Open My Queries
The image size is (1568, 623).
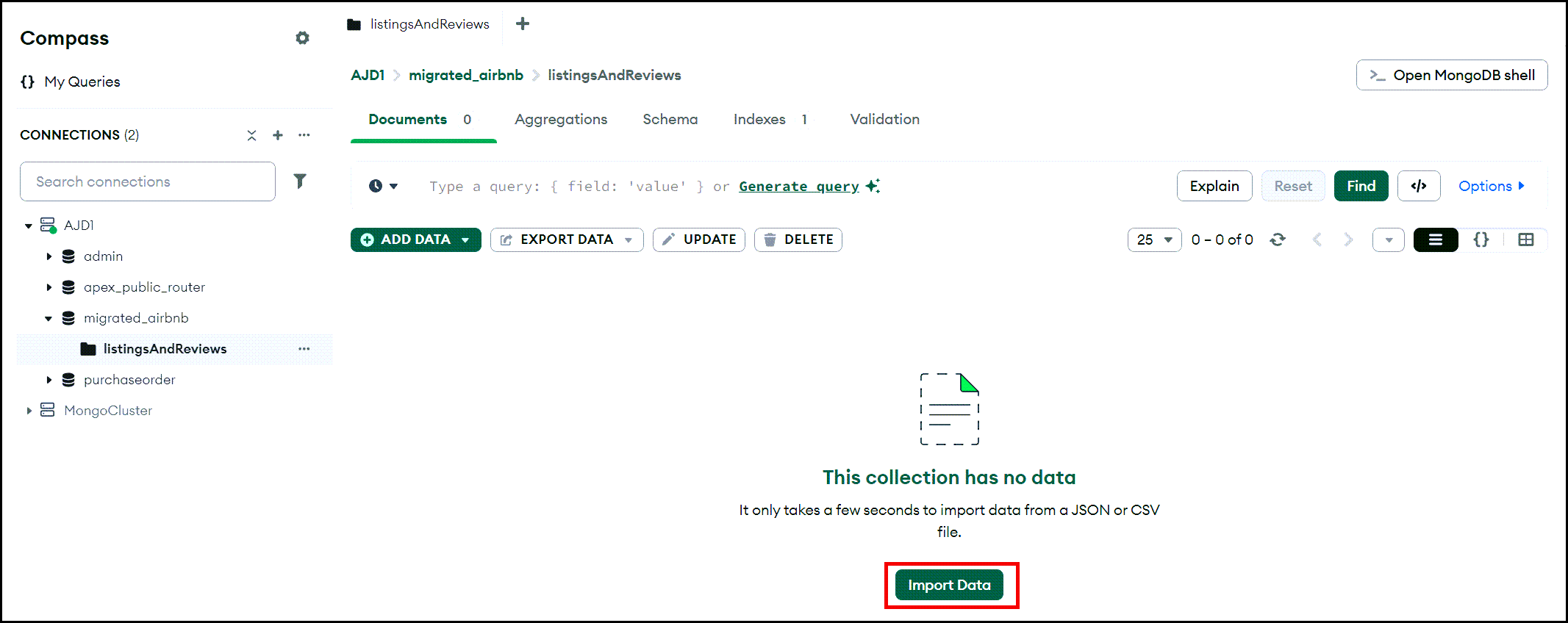[71, 82]
